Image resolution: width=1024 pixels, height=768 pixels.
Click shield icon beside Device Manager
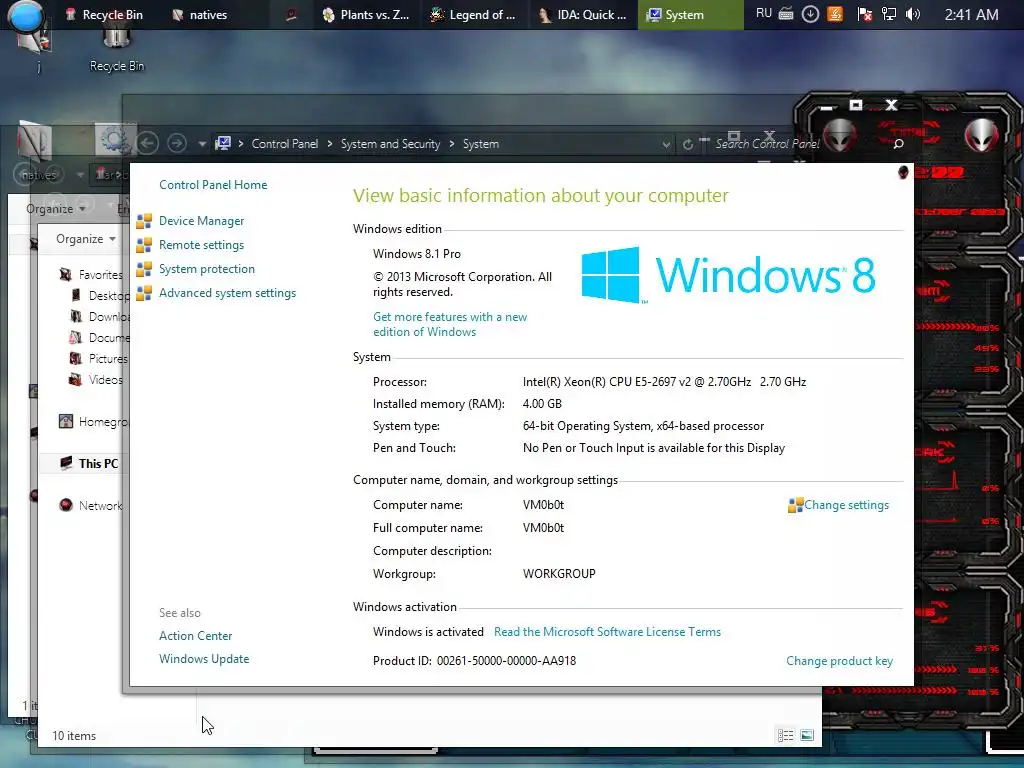click(x=144, y=221)
